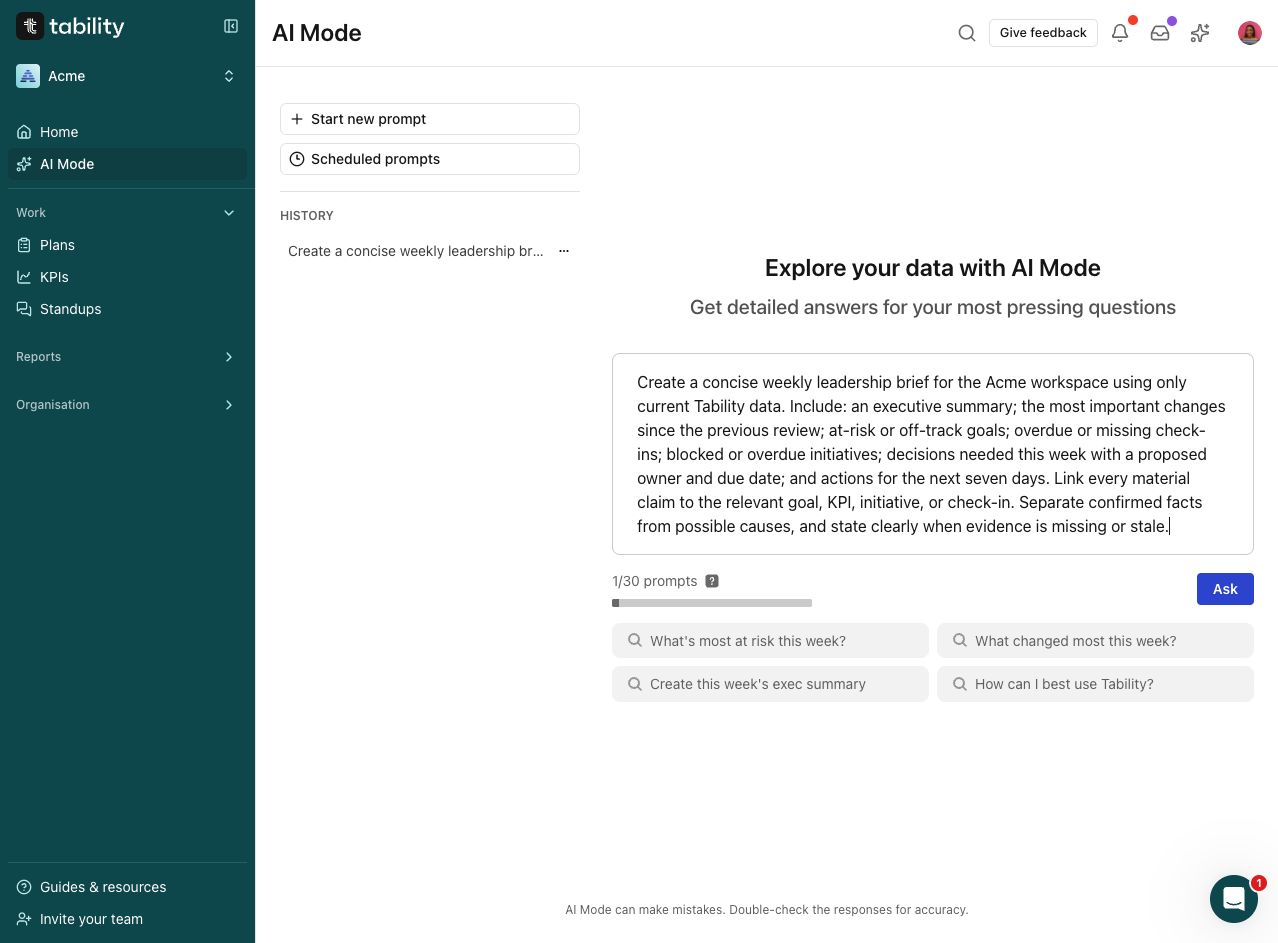Select "Create this week's exec summary" suggestion
This screenshot has height=943, width=1278.
point(770,684)
